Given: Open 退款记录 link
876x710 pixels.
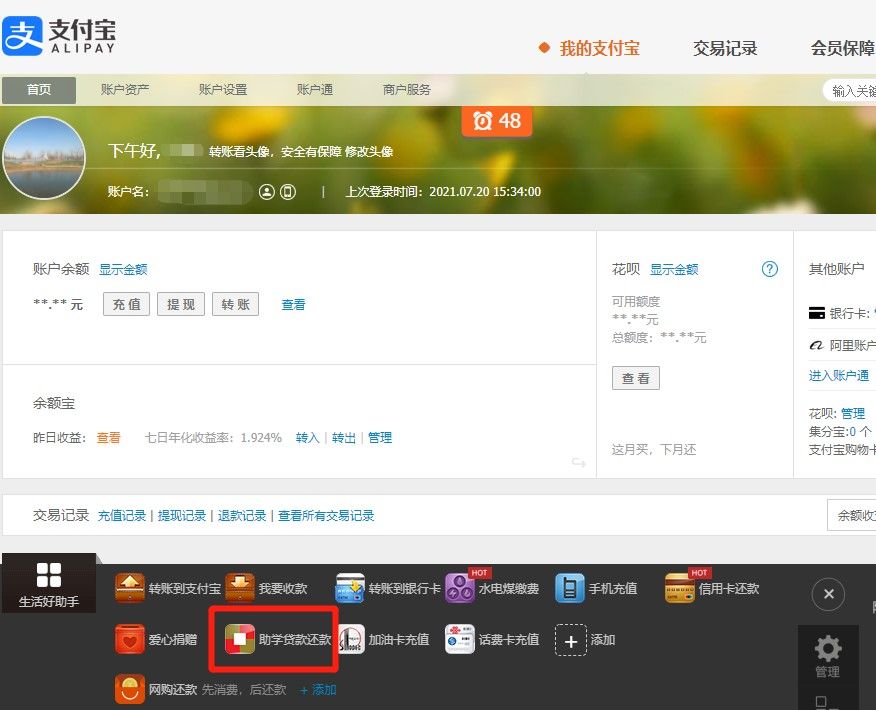Looking at the screenshot, I should tap(242, 516).
